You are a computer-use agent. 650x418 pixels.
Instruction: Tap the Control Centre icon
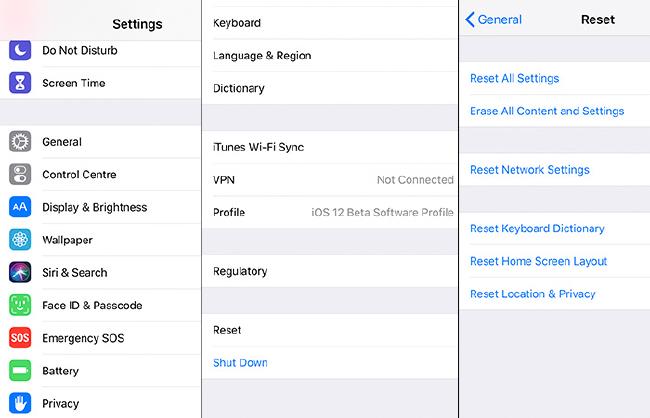pyautogui.click(x=20, y=175)
